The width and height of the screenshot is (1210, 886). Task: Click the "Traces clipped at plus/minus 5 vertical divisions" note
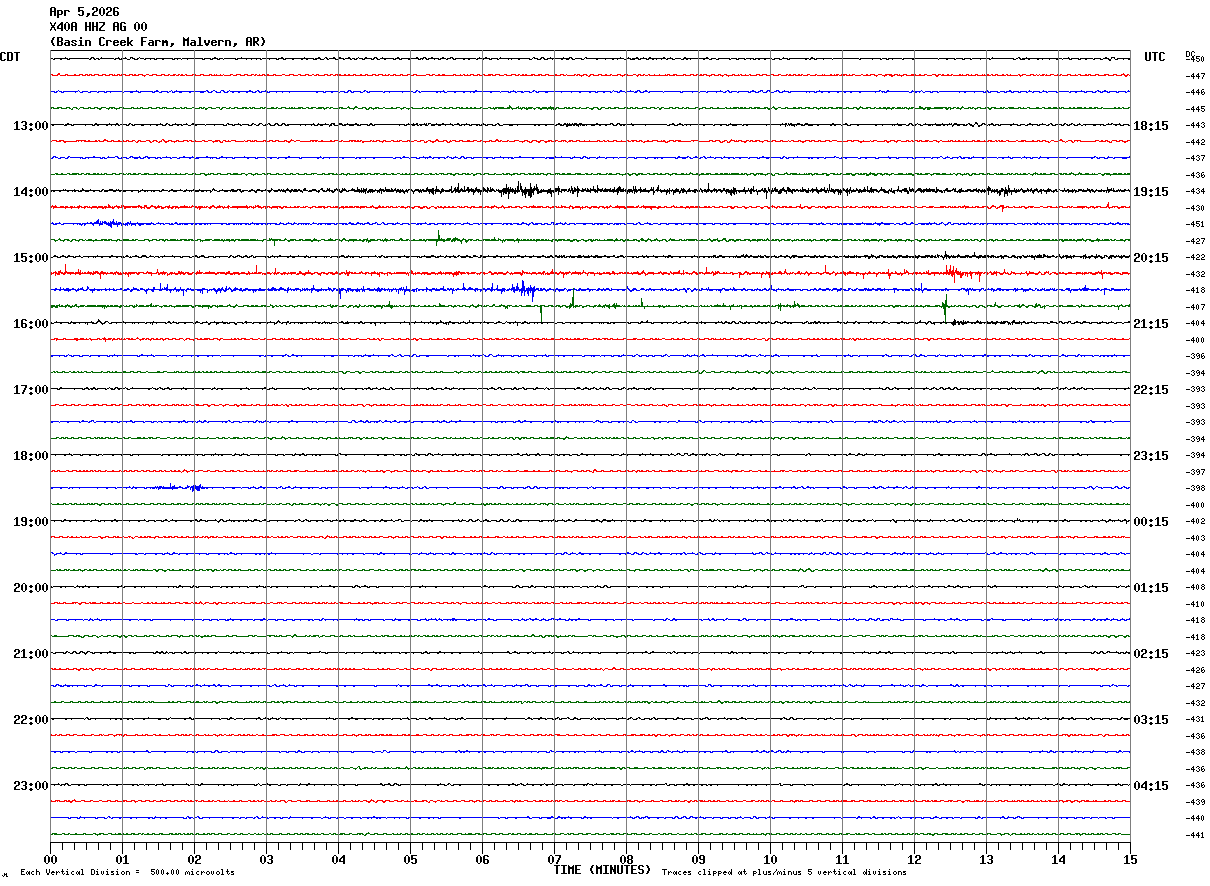(x=784, y=873)
